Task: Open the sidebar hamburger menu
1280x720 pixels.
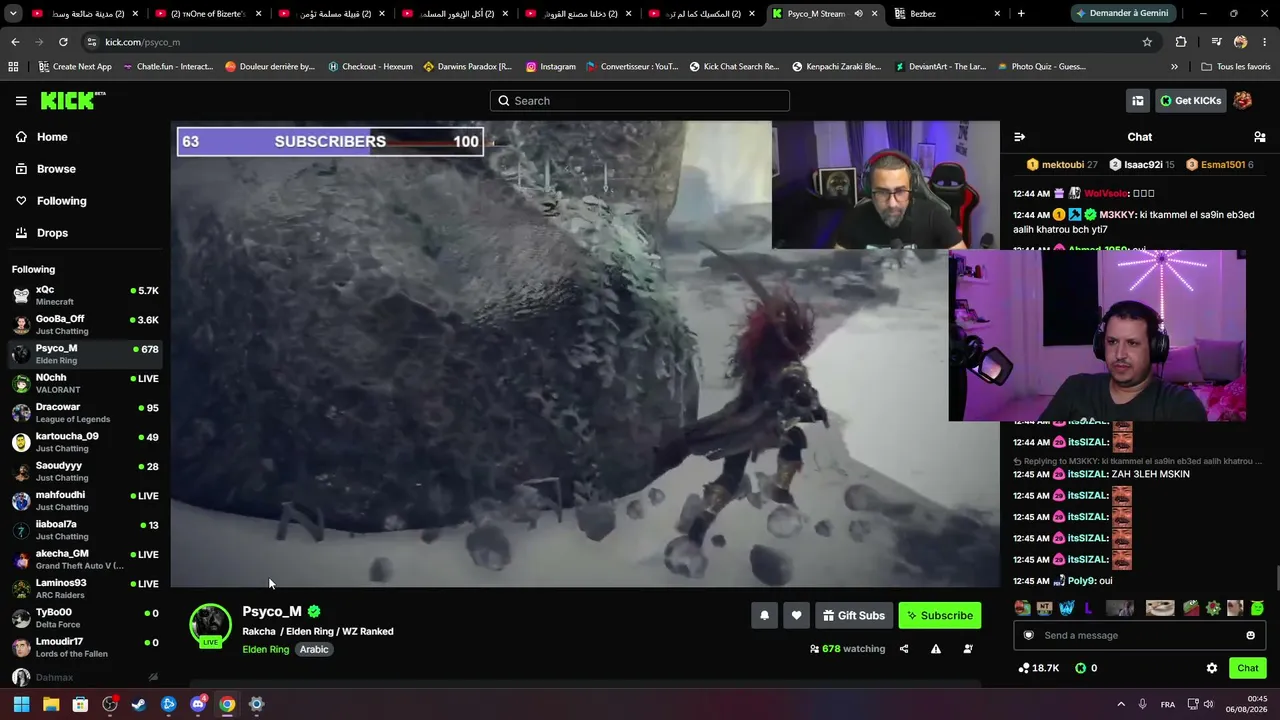Action: point(21,101)
